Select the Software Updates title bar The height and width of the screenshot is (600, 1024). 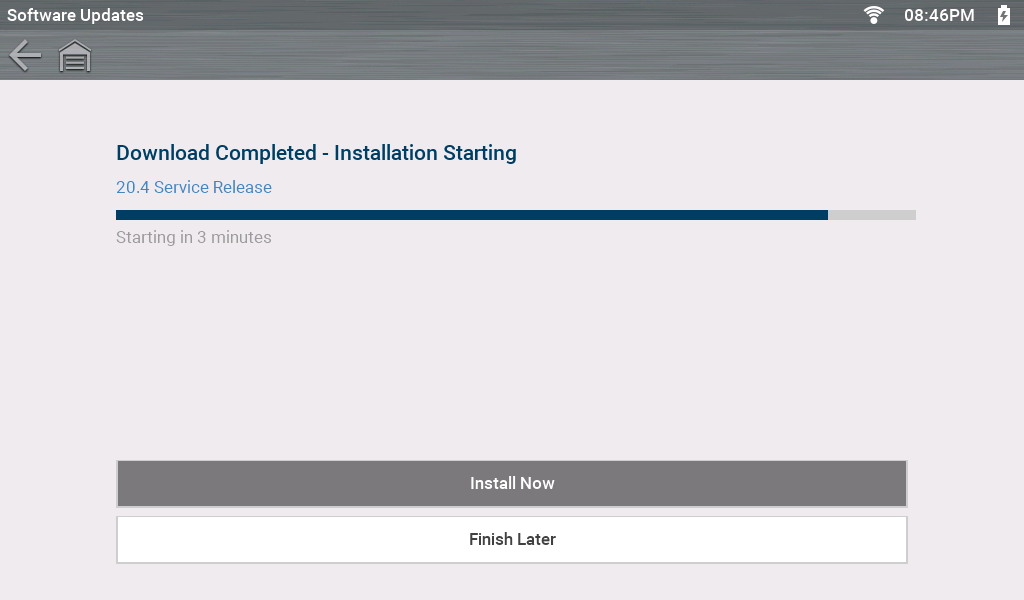click(x=75, y=15)
